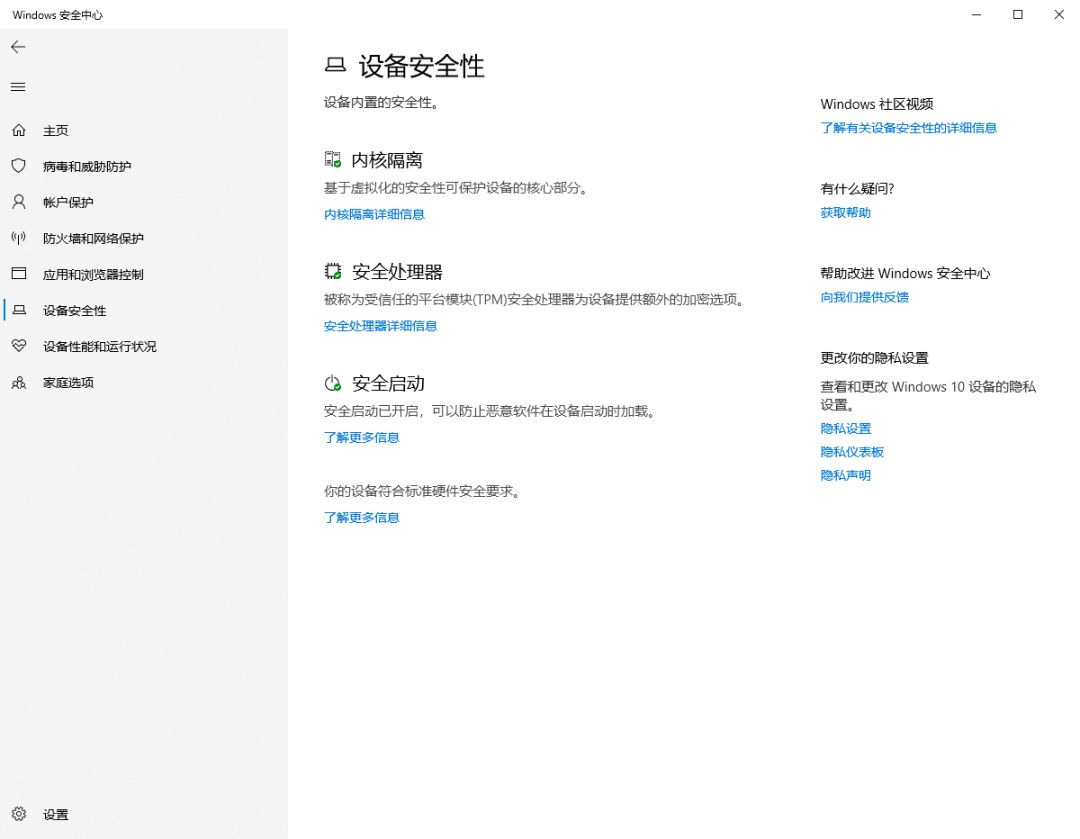
Task: Open 家庭选项 label in sidebar
Action: (68, 382)
